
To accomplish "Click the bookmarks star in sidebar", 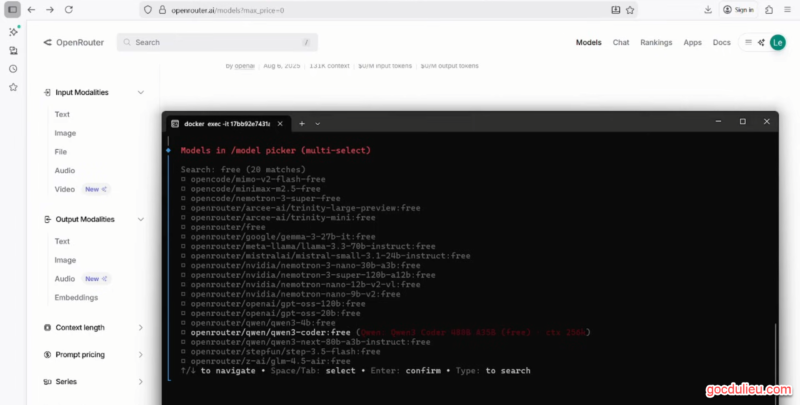I will (x=13, y=87).
